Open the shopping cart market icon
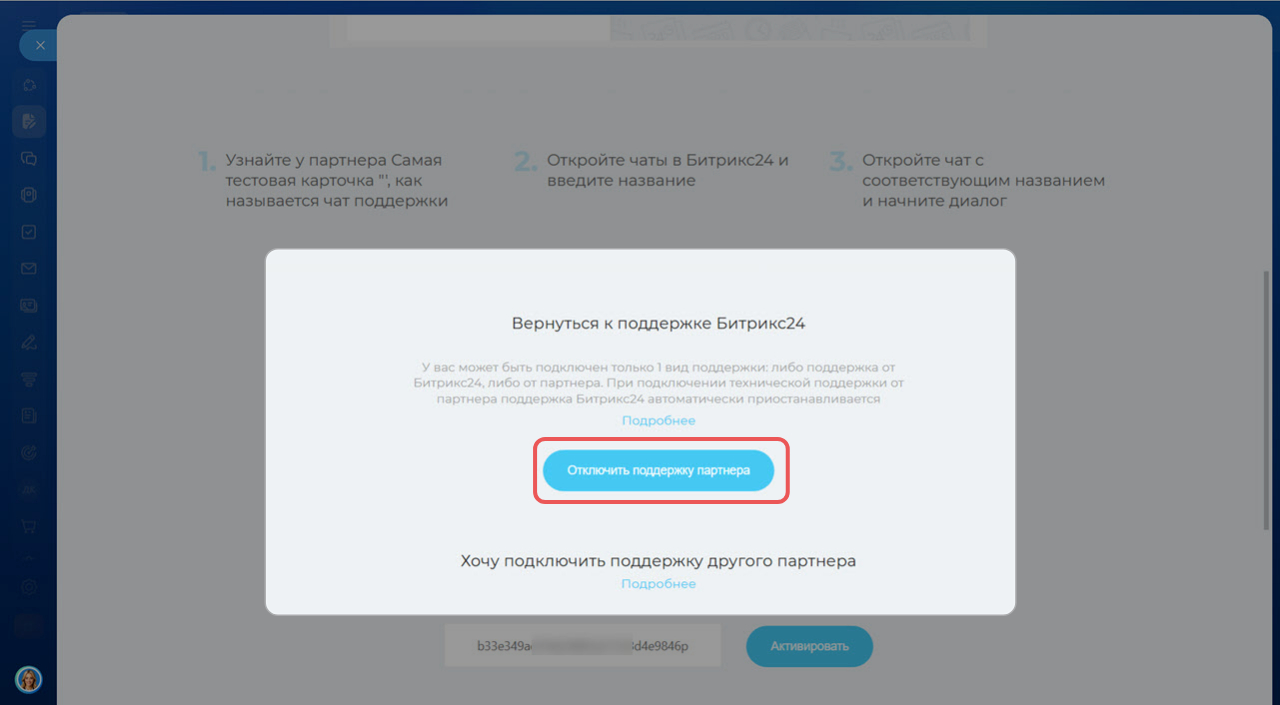The width and height of the screenshot is (1280, 705). click(x=29, y=525)
